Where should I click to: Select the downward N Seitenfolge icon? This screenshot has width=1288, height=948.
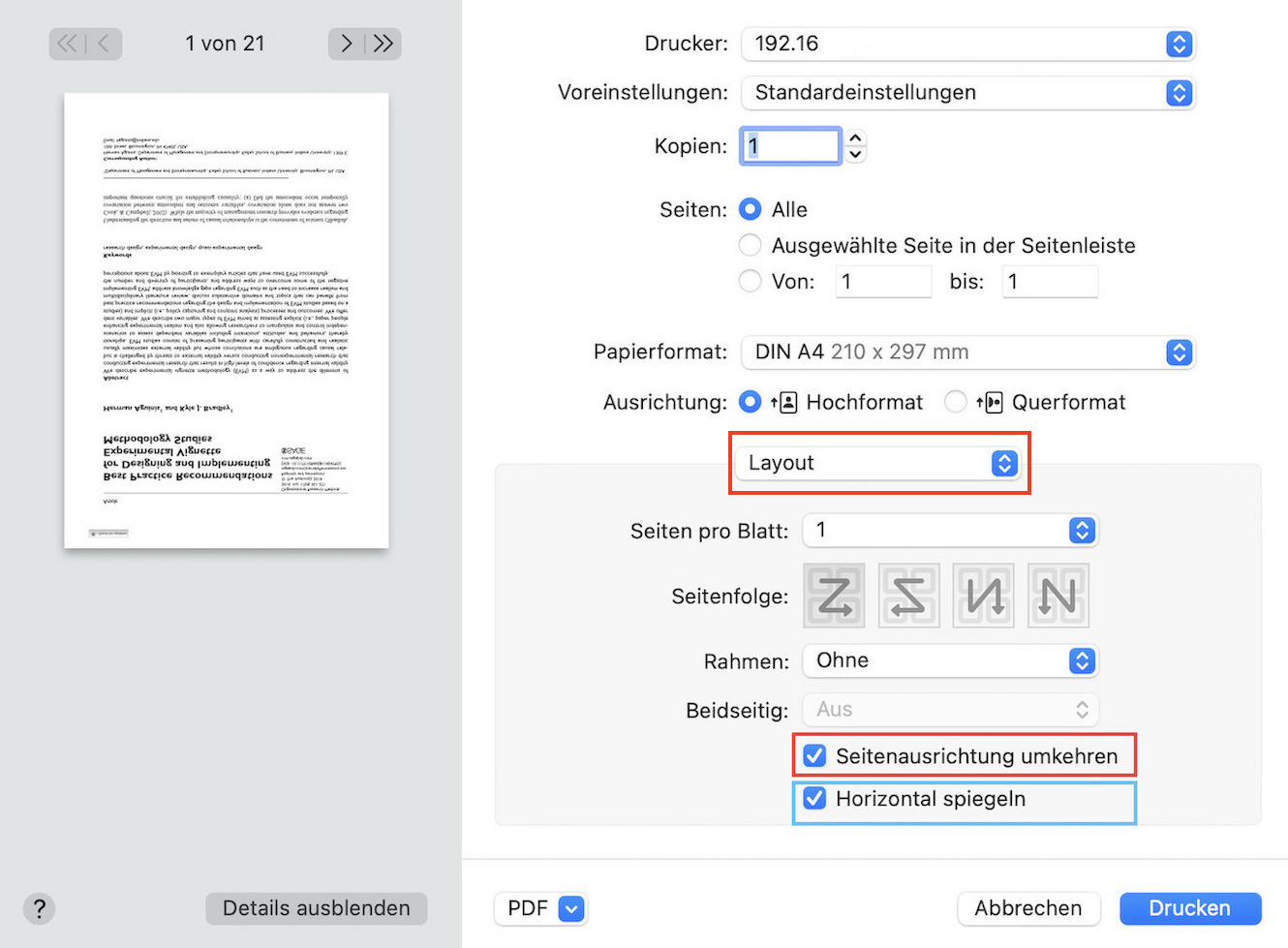coord(983,595)
